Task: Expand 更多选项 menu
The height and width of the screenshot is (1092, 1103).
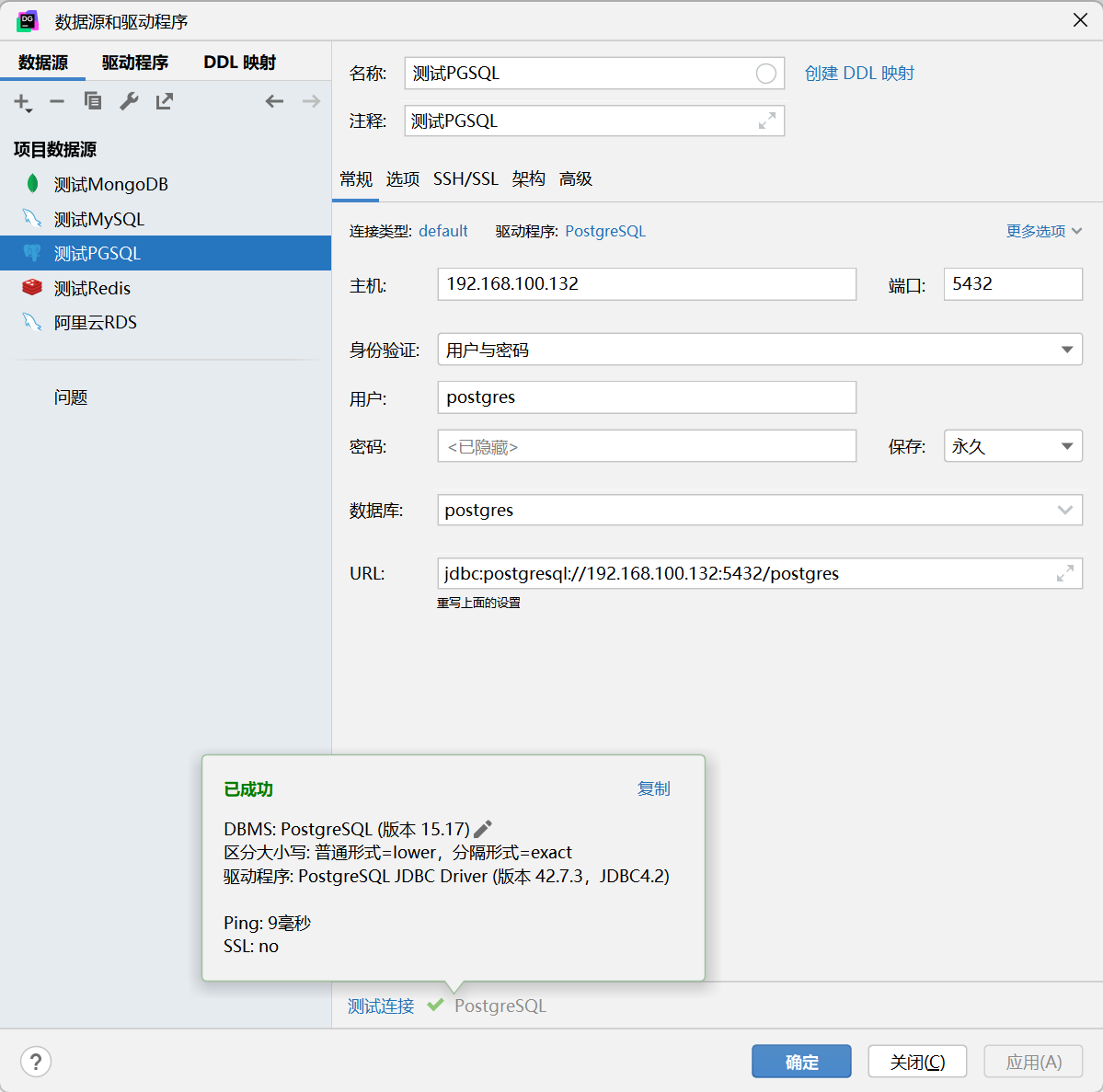Action: (x=1043, y=231)
